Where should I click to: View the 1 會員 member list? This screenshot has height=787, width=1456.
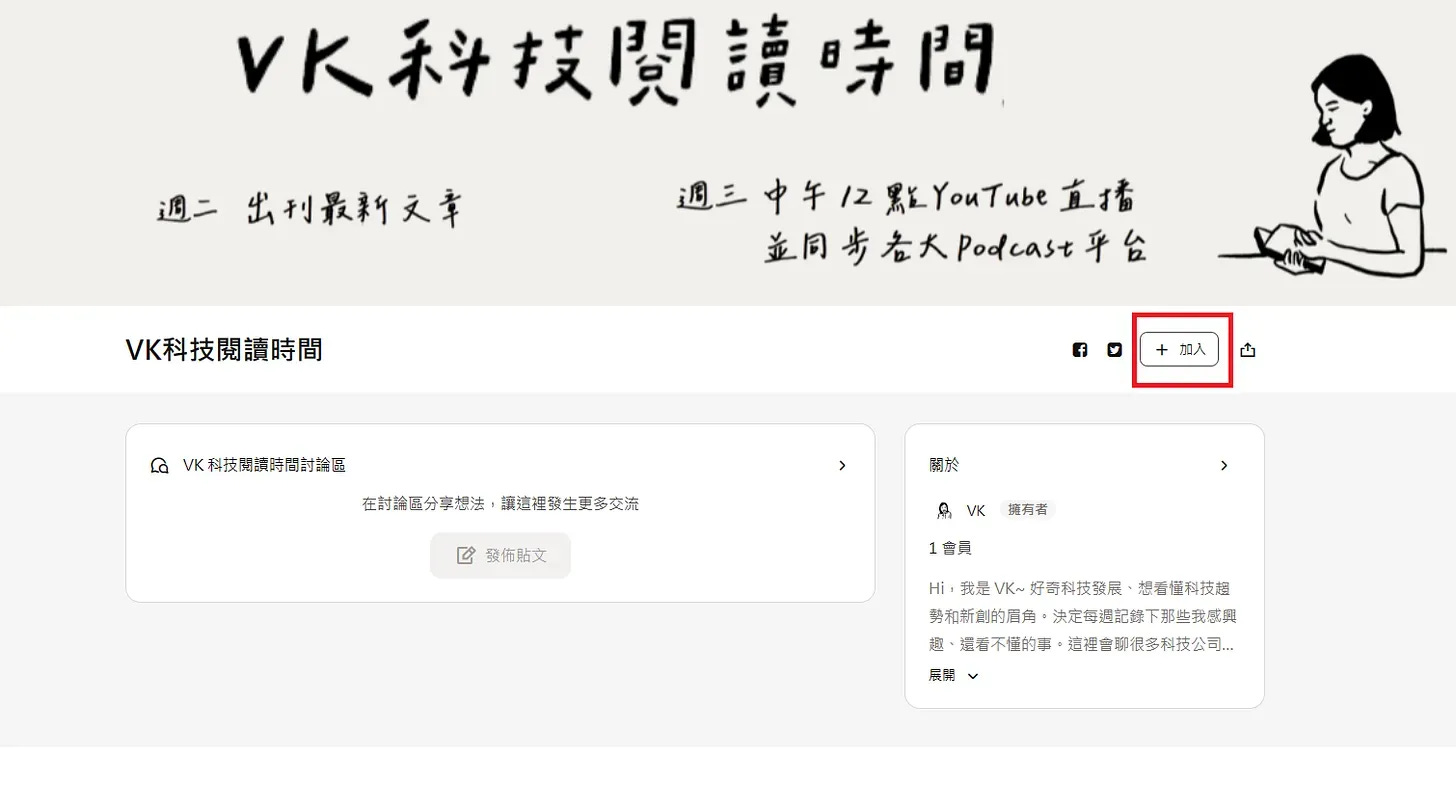point(950,548)
